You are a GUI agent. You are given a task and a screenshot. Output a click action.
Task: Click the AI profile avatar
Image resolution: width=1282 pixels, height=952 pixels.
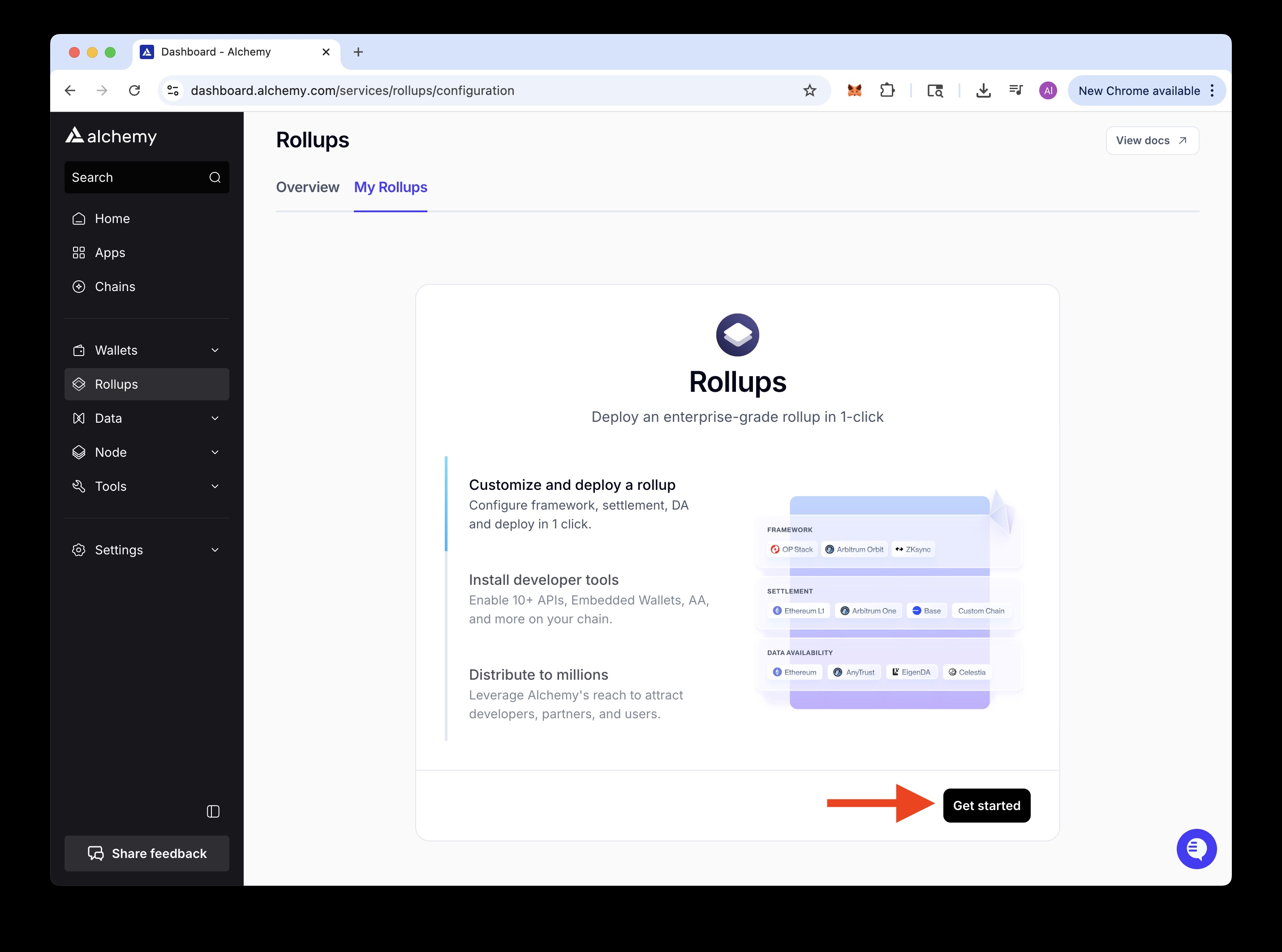pyautogui.click(x=1048, y=90)
